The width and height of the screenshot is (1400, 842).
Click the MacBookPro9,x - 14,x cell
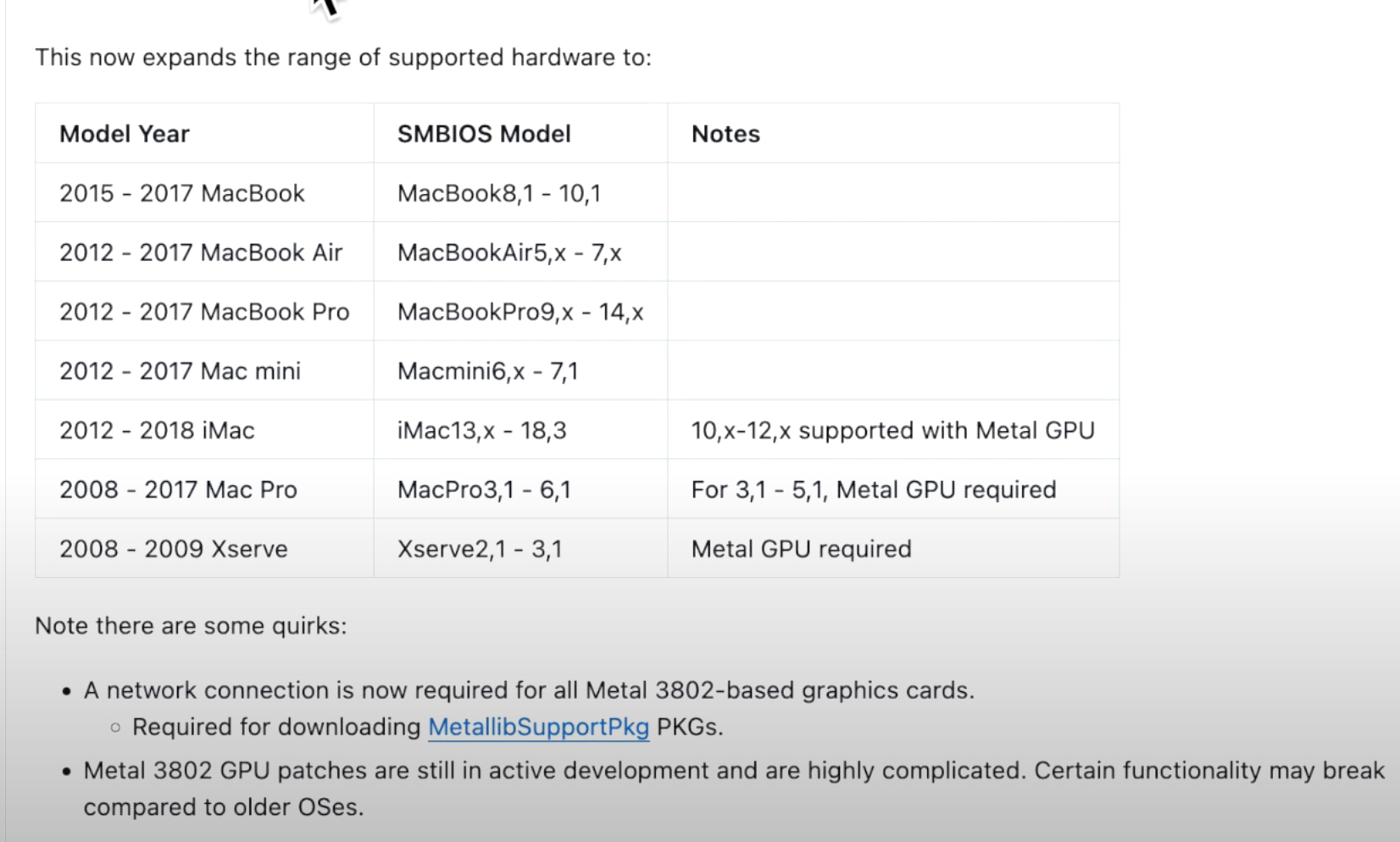coord(520,312)
